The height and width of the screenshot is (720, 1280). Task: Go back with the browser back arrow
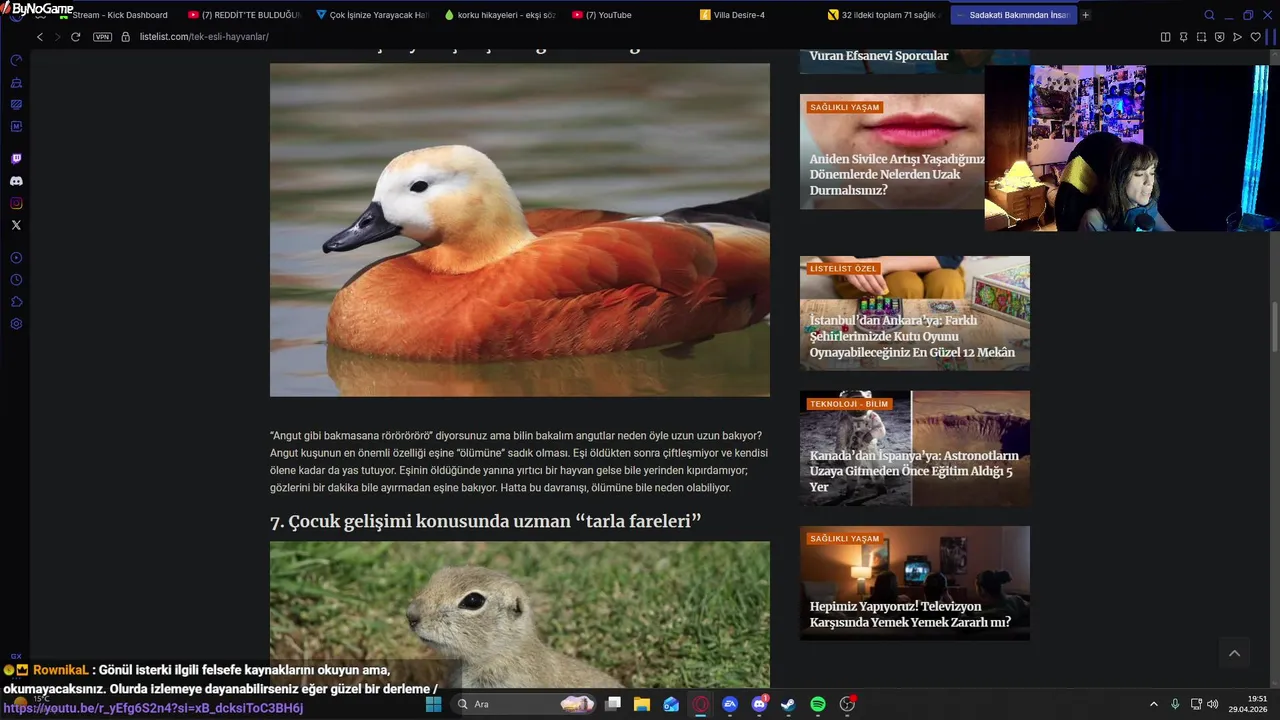pos(40,37)
